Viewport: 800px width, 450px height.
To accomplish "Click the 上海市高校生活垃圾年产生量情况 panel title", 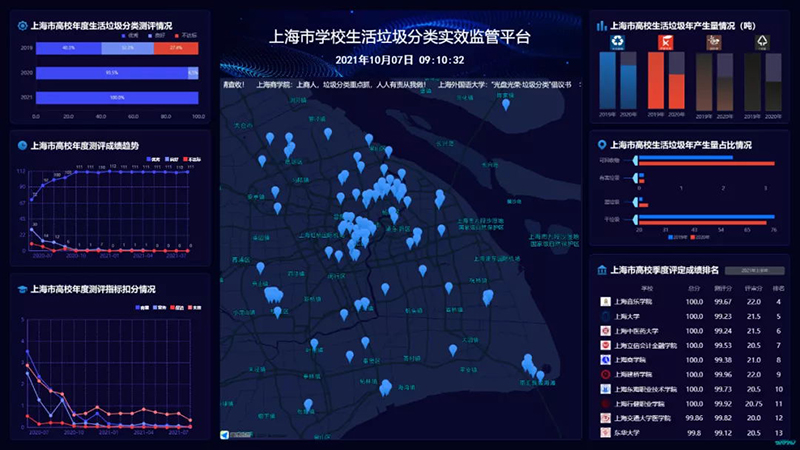I will 699,24.
